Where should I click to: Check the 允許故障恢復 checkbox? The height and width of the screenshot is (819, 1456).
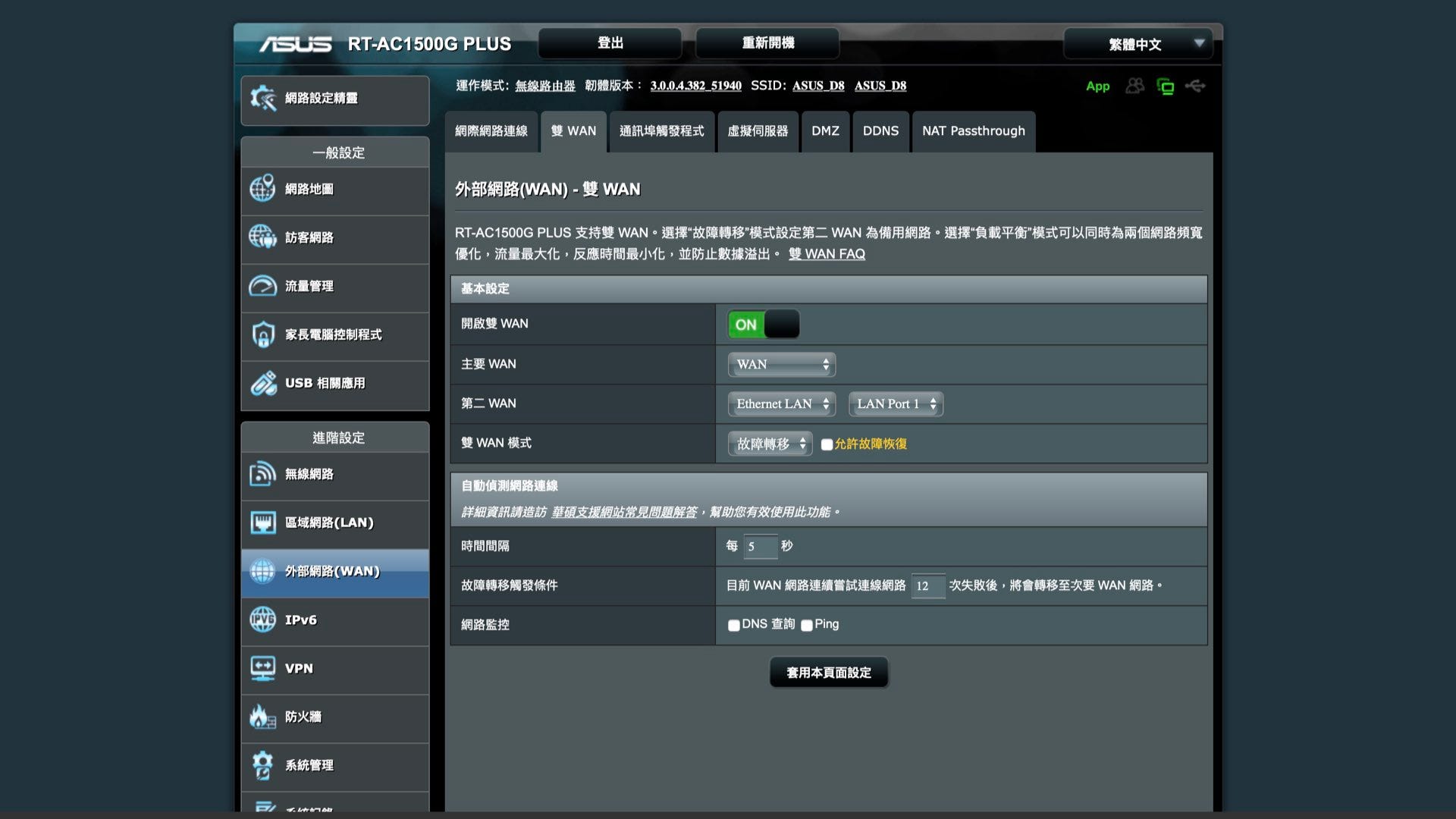[827, 444]
